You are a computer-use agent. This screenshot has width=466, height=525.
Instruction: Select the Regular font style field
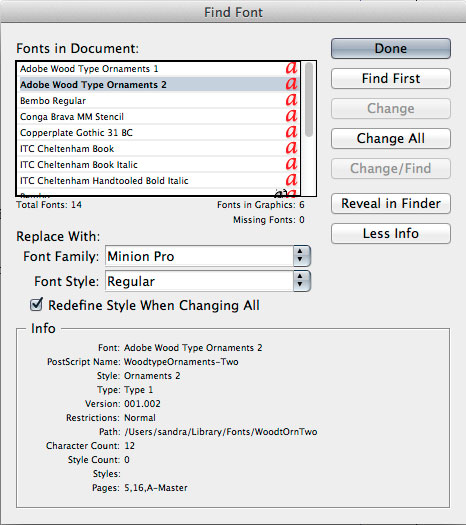[x=200, y=281]
